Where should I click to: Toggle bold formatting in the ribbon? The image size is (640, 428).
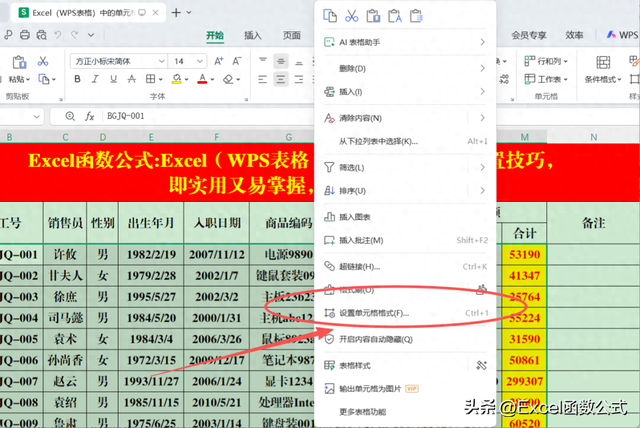pos(79,79)
